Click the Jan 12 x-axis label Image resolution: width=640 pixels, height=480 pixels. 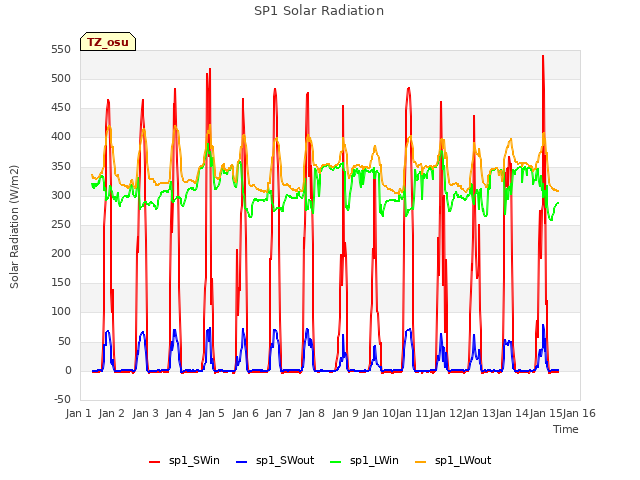(x=446, y=413)
